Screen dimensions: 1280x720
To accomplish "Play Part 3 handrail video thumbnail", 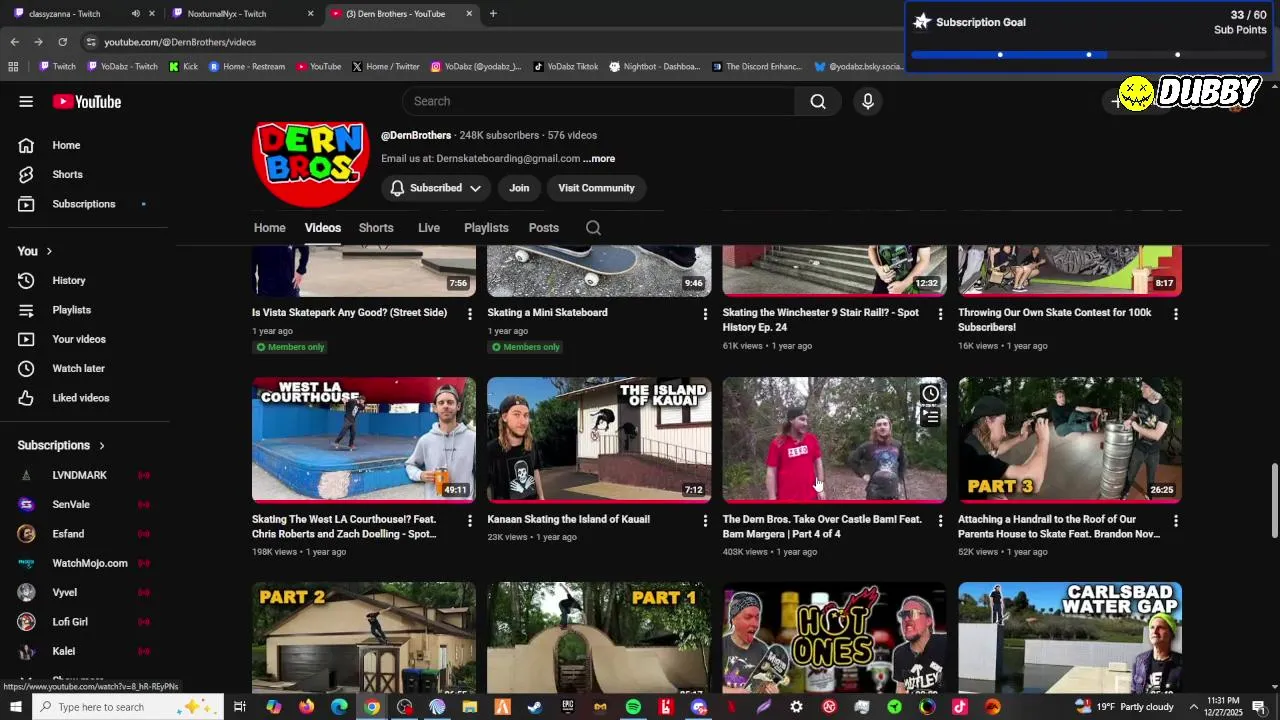I will point(1070,439).
